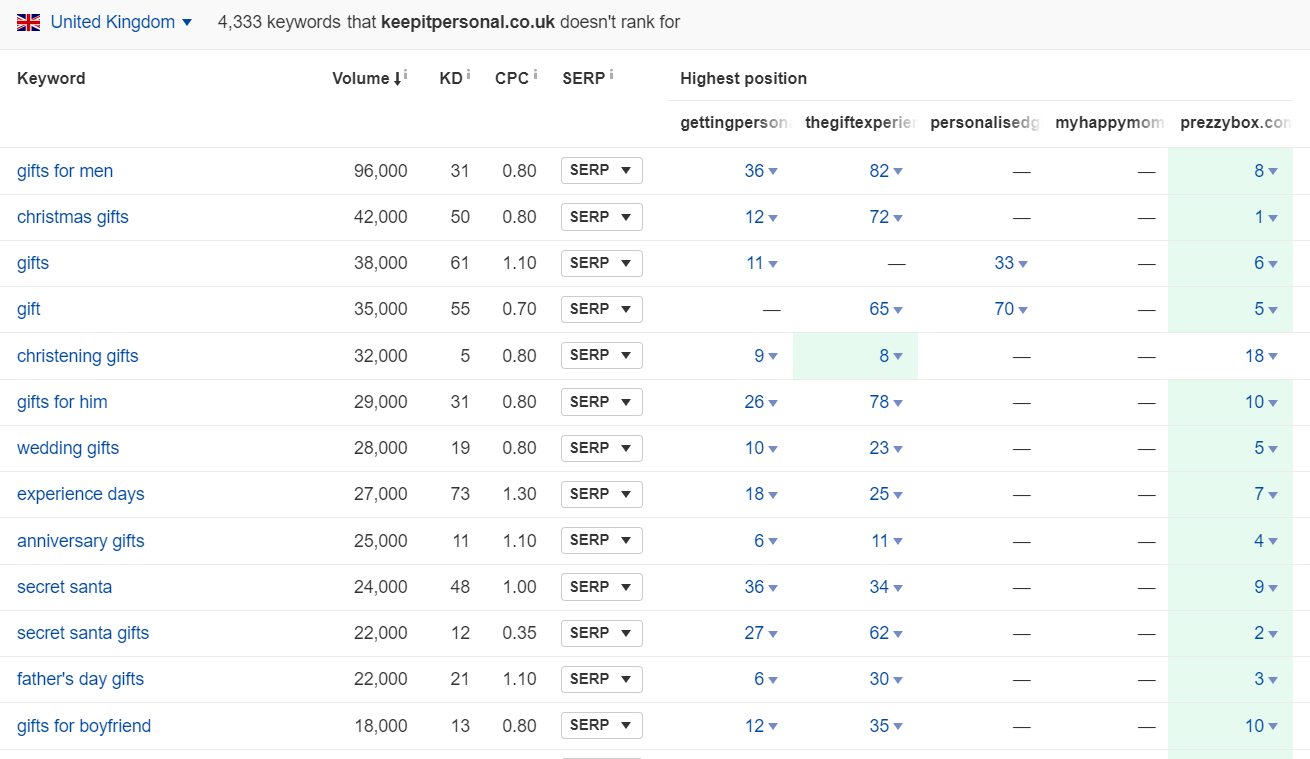Expand SERP dropdown for 'experience days'
Image resolution: width=1310 pixels, height=759 pixels.
tap(601, 494)
